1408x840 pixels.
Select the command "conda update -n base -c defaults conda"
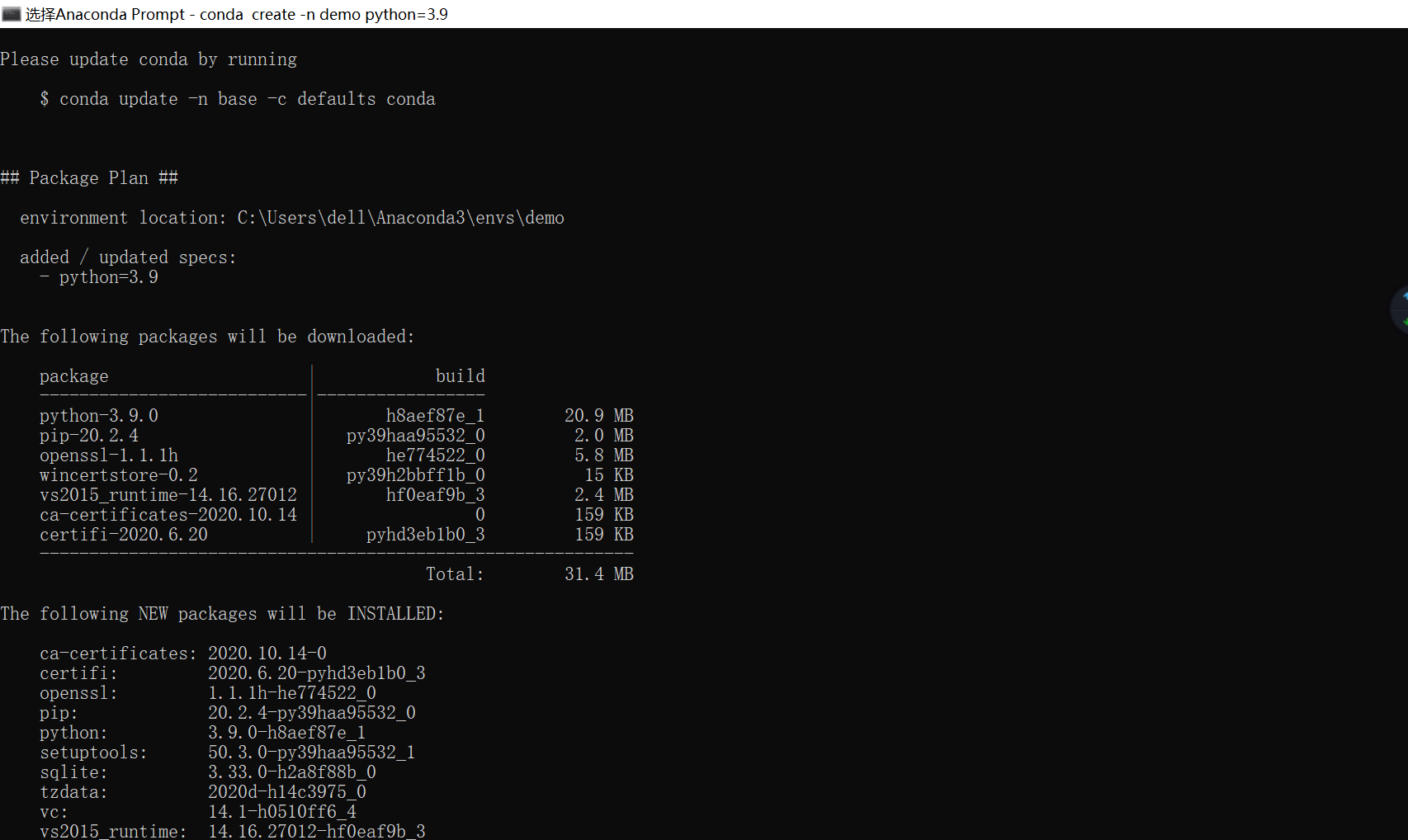pyautogui.click(x=248, y=99)
